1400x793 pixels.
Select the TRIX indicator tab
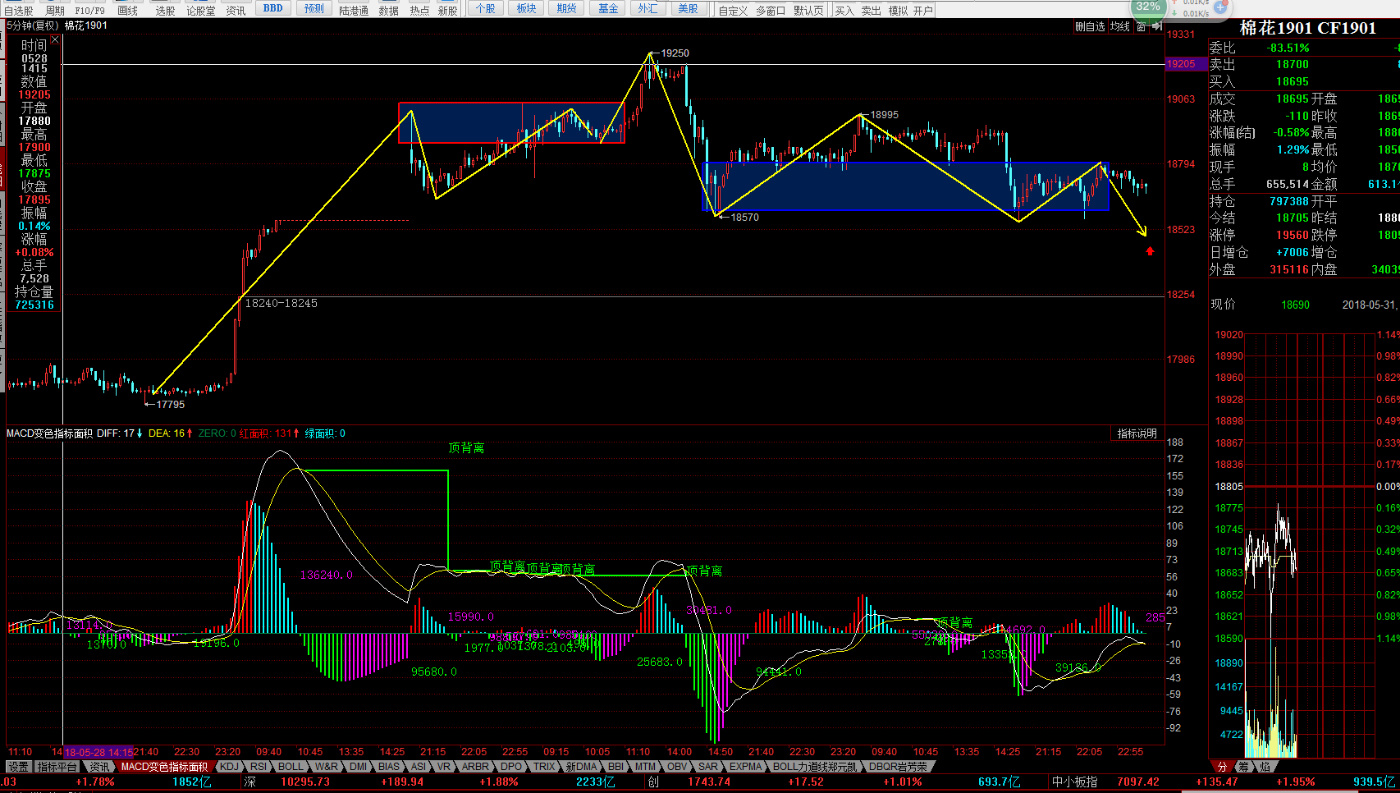pyautogui.click(x=544, y=767)
